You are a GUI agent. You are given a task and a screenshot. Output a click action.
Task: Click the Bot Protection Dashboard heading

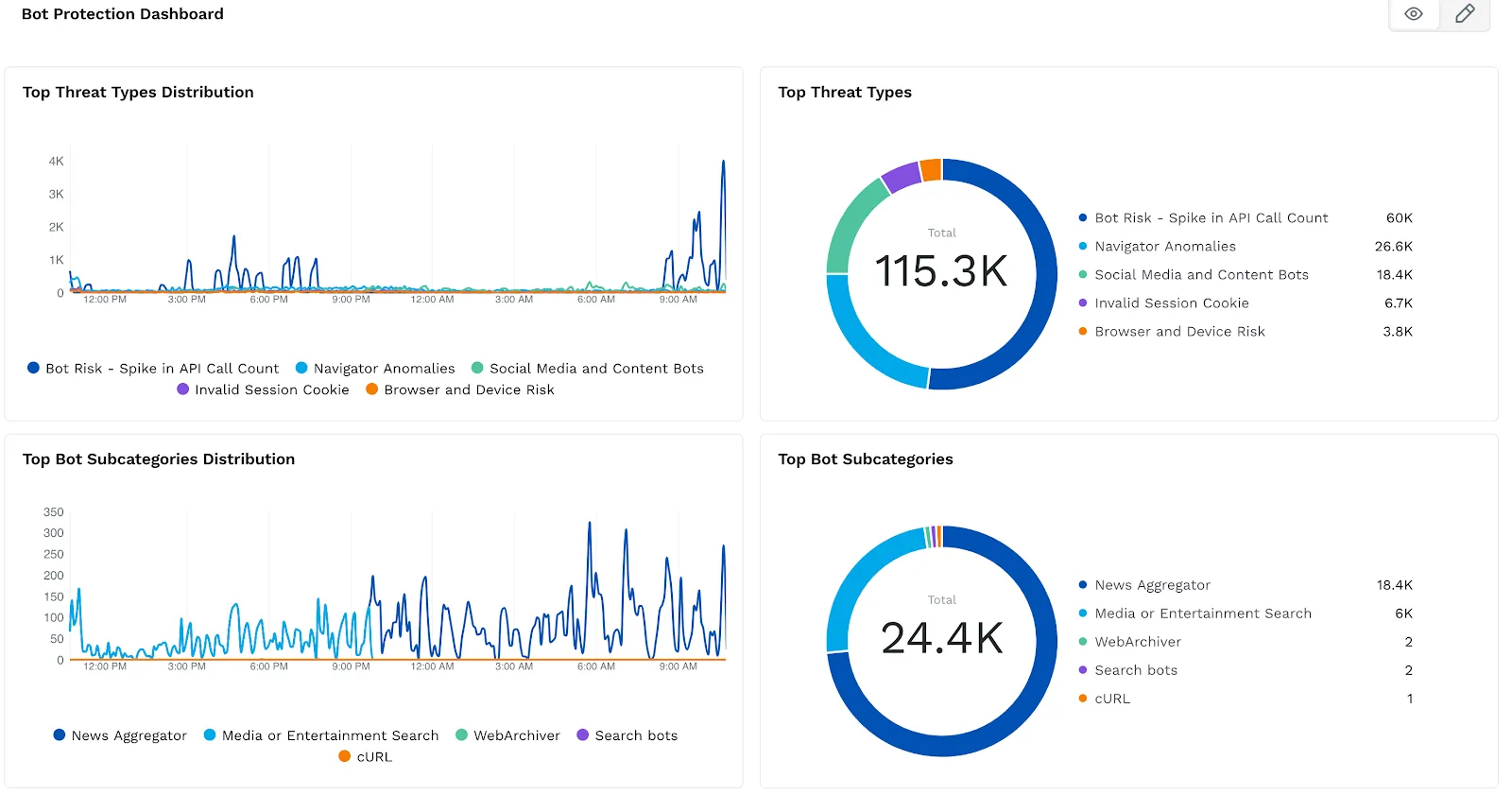click(123, 14)
